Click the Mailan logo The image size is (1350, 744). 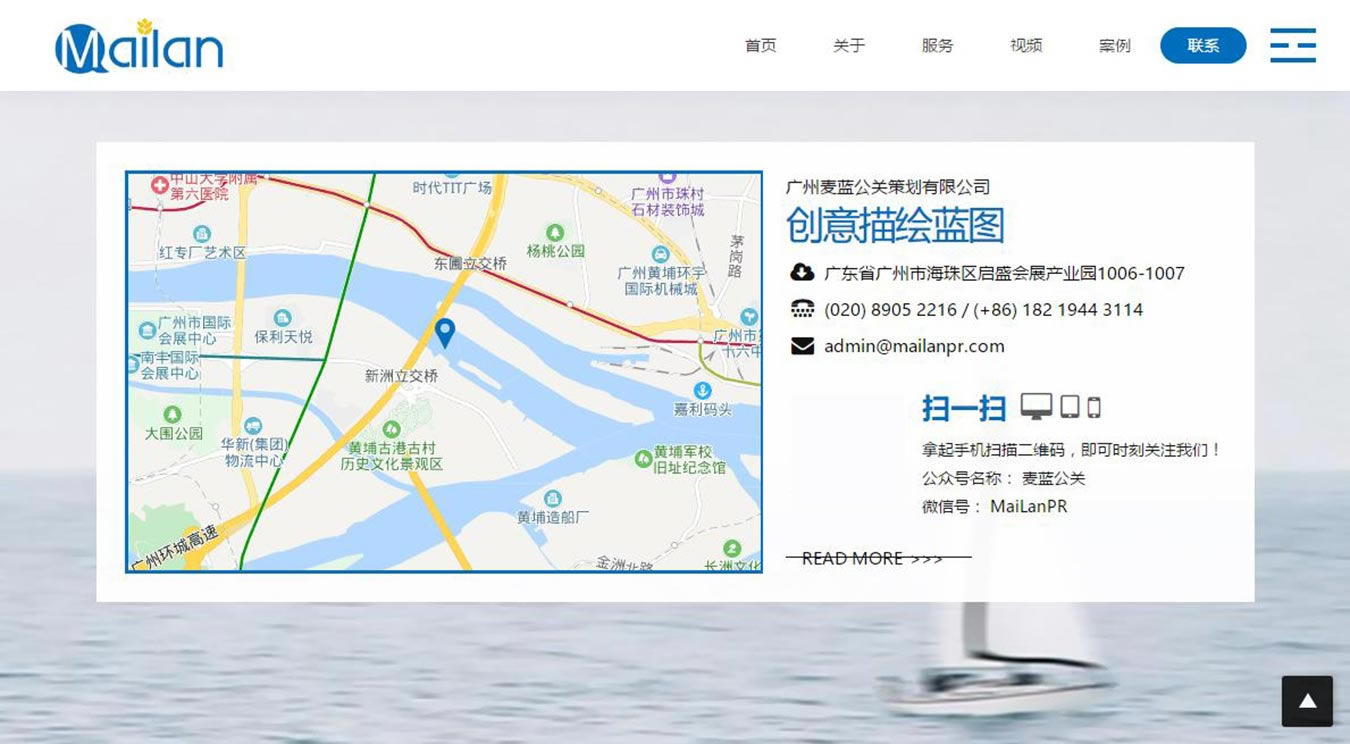pyautogui.click(x=137, y=44)
